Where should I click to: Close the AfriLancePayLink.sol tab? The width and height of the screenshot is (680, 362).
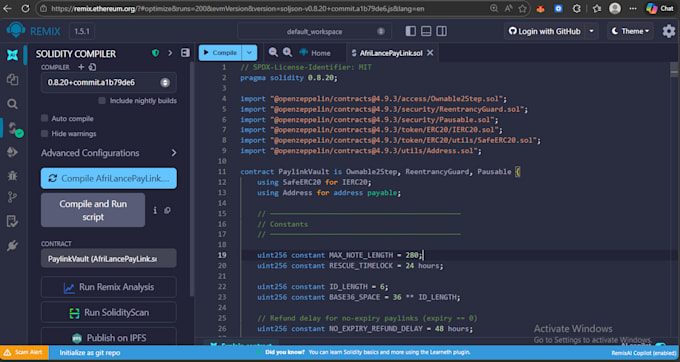click(x=430, y=53)
